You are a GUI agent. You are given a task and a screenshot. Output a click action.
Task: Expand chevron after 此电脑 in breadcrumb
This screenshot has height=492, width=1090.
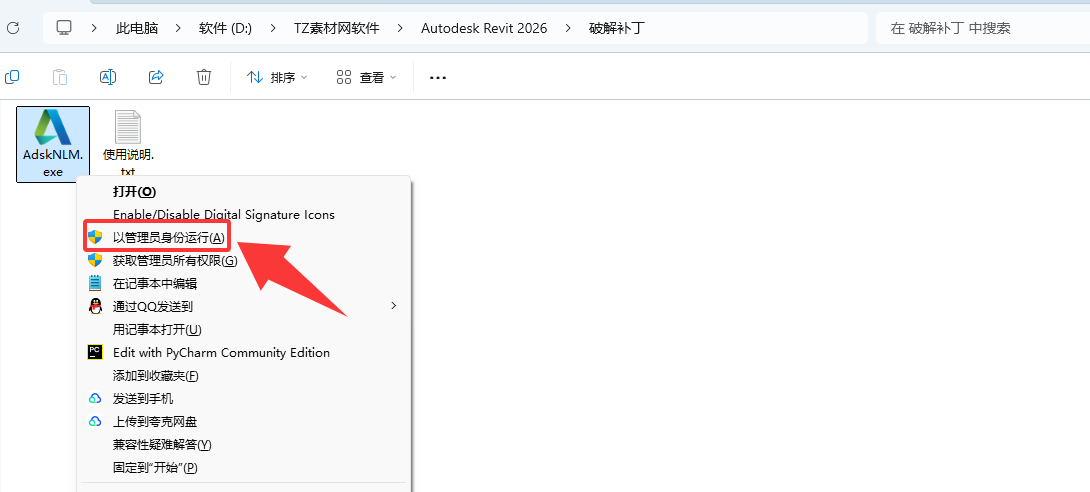pos(179,28)
